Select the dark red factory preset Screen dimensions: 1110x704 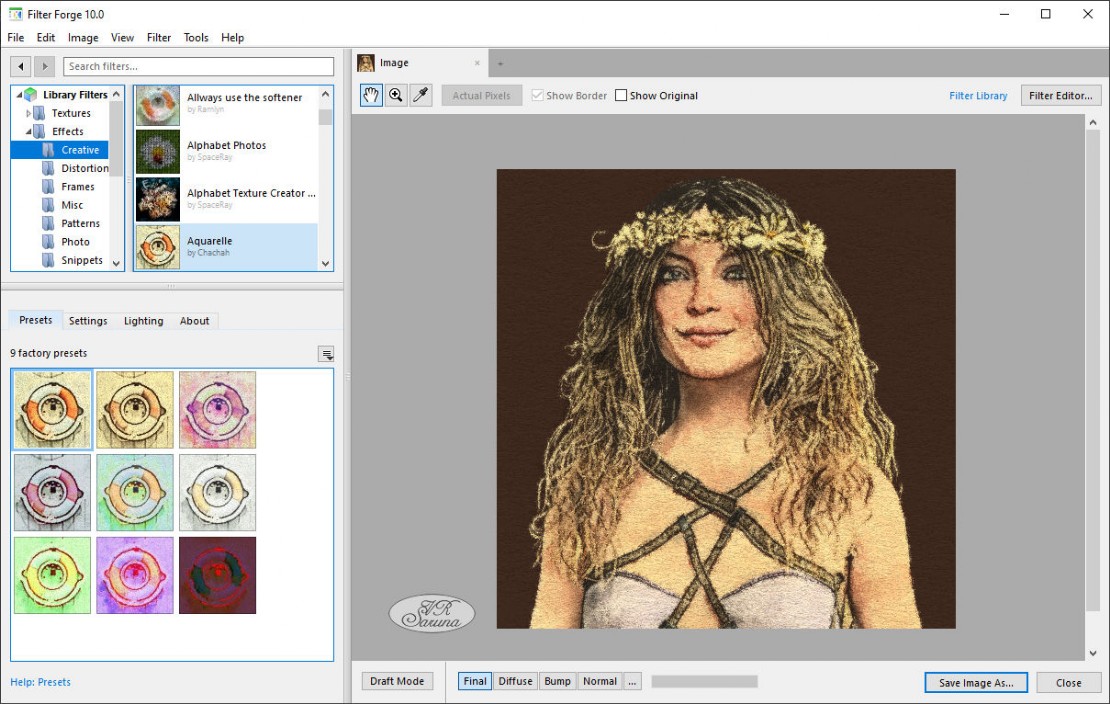pyautogui.click(x=217, y=575)
